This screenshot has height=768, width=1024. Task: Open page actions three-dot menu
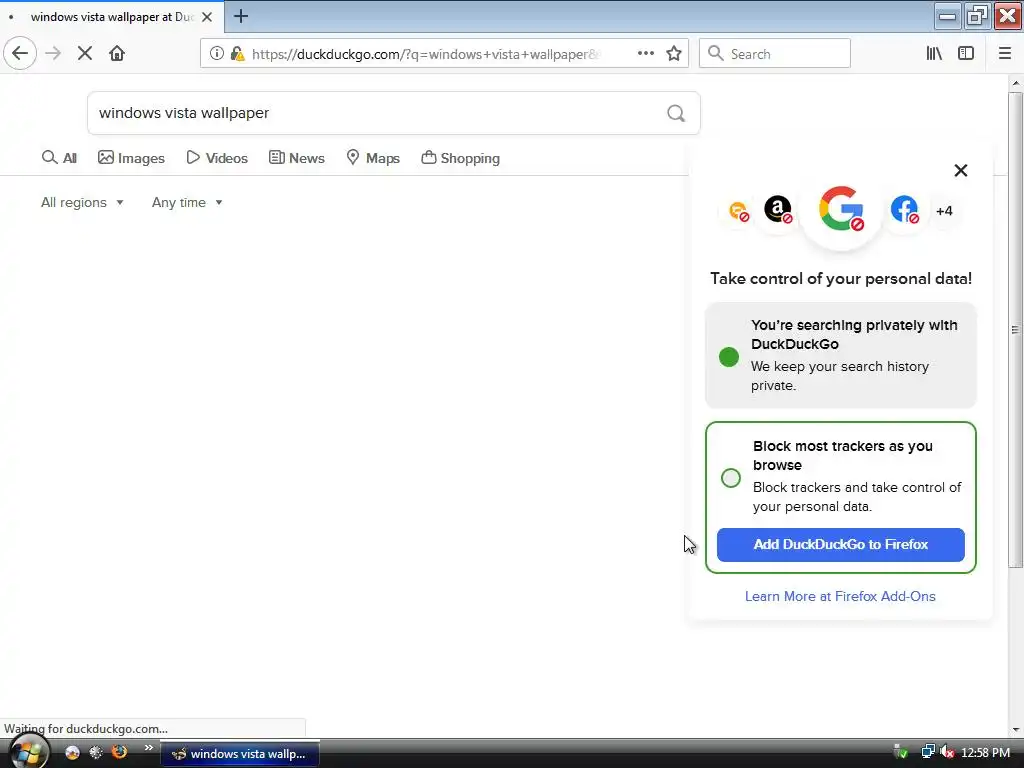[x=646, y=54]
